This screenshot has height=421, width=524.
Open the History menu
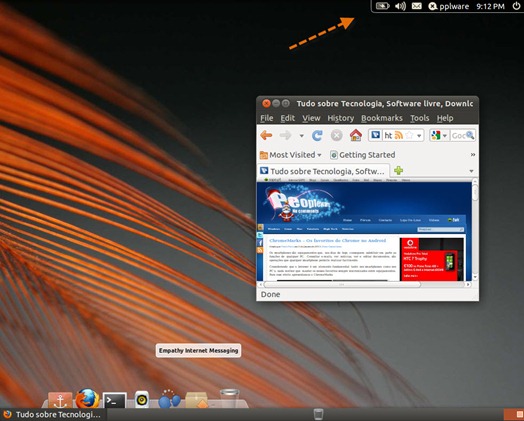coord(341,118)
